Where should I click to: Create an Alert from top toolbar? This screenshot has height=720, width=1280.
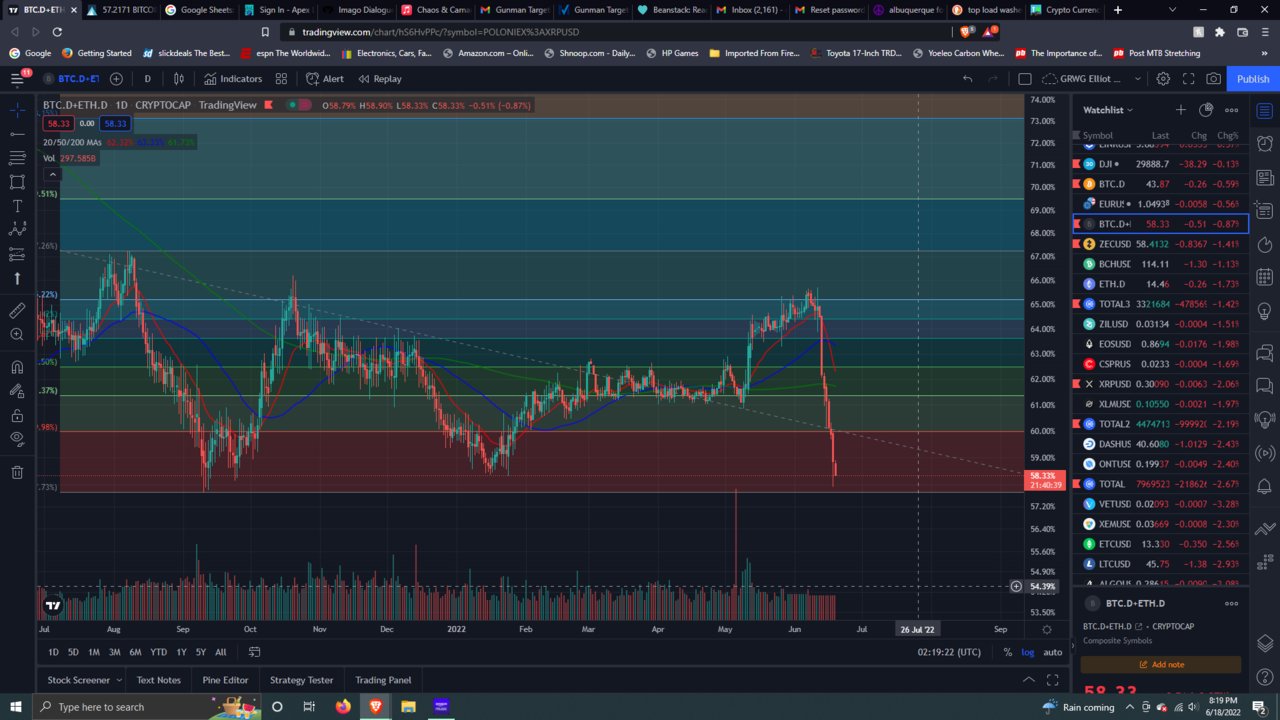click(x=325, y=79)
